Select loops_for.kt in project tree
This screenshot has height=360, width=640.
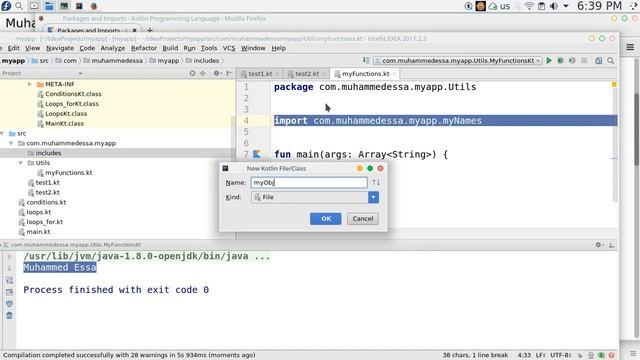[44, 222]
